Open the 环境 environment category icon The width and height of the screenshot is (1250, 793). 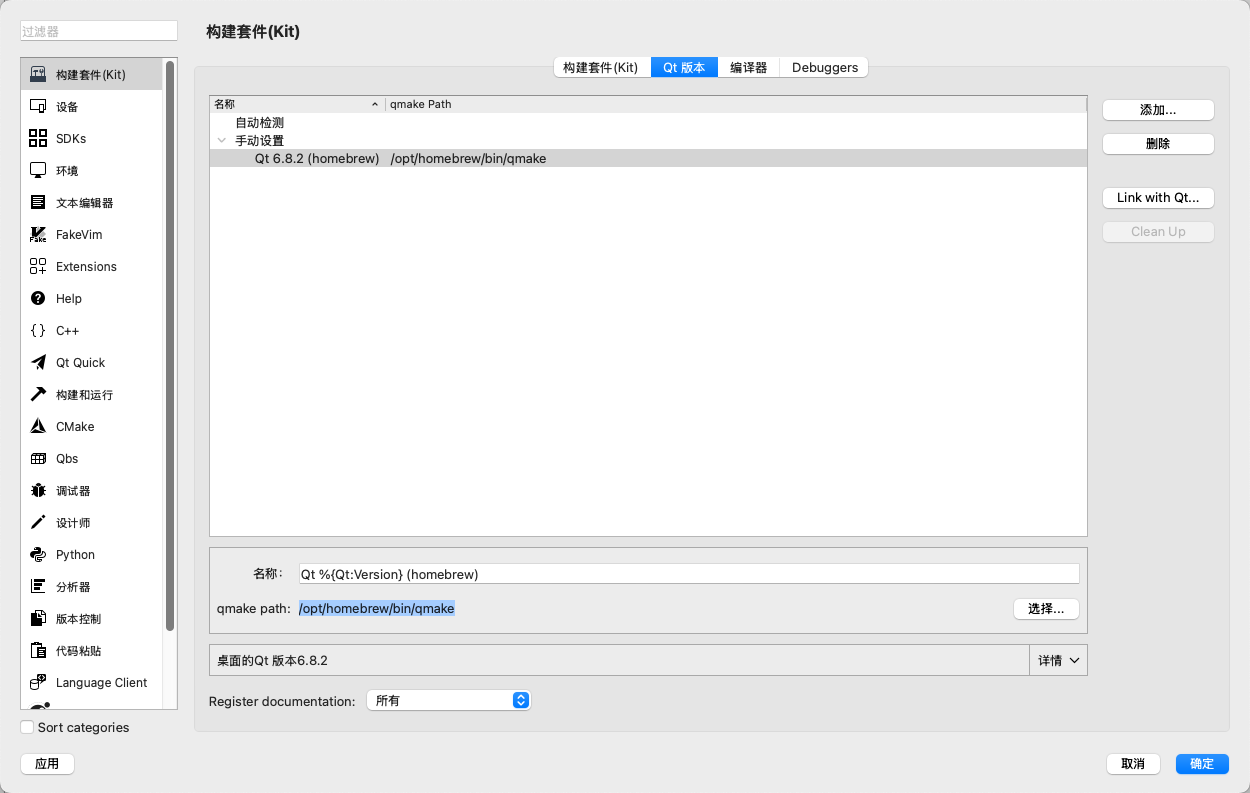click(38, 171)
